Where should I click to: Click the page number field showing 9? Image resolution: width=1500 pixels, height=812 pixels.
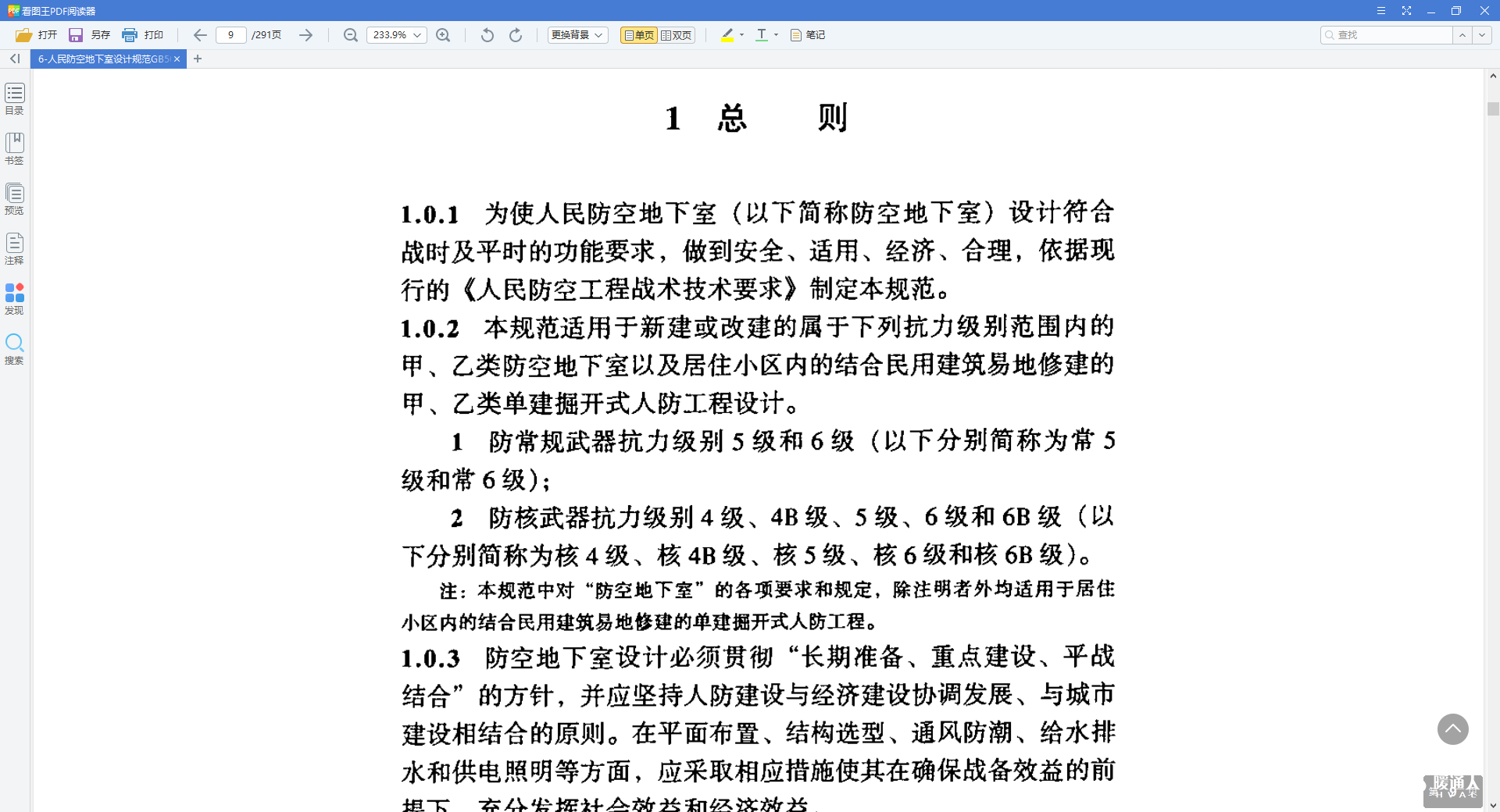[230, 35]
